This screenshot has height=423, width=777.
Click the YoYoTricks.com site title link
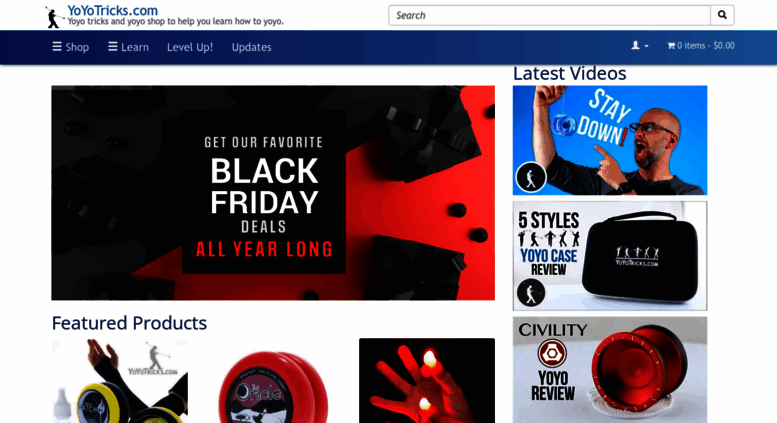tap(112, 10)
